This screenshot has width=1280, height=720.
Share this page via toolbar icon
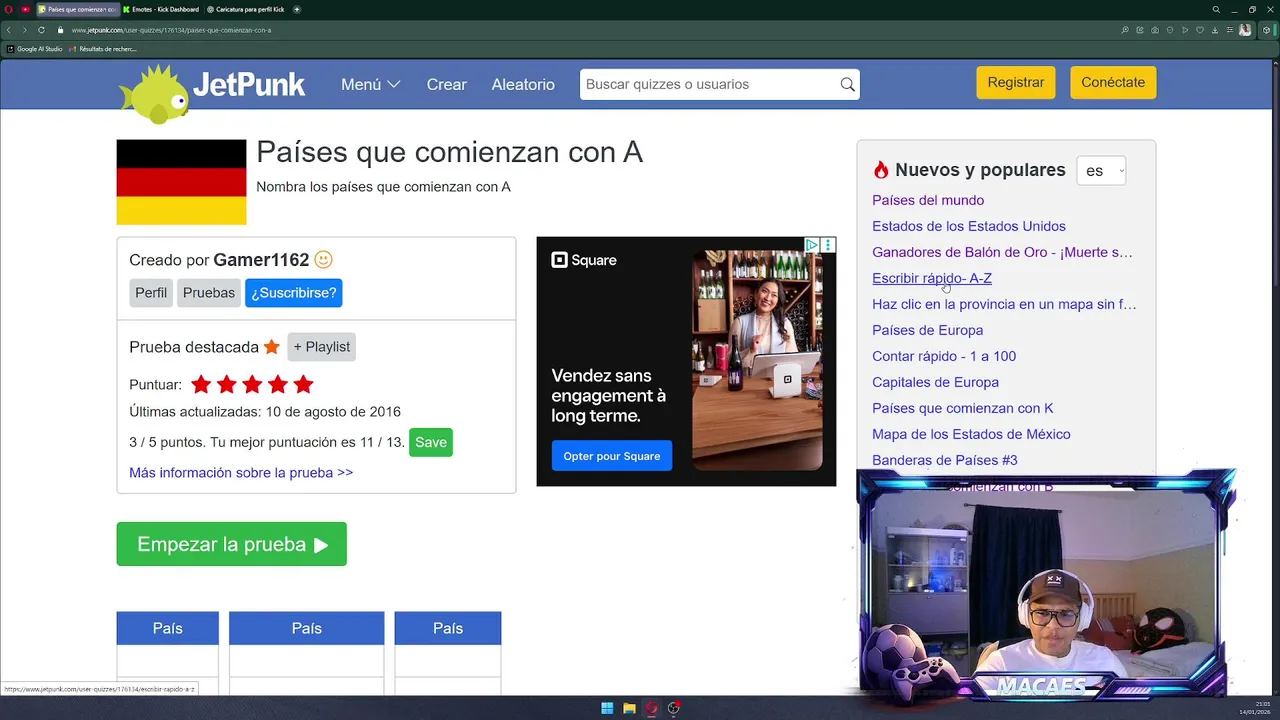coord(1140,30)
